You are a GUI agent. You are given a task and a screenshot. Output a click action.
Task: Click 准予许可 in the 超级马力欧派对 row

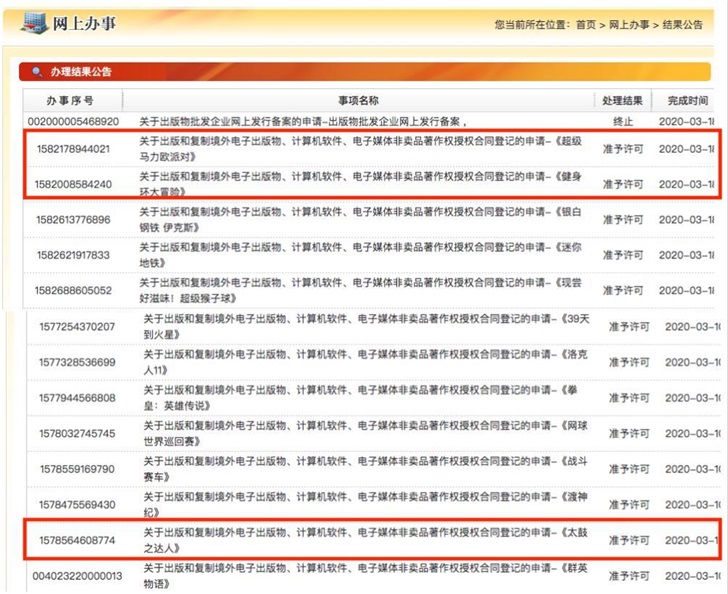(623, 149)
